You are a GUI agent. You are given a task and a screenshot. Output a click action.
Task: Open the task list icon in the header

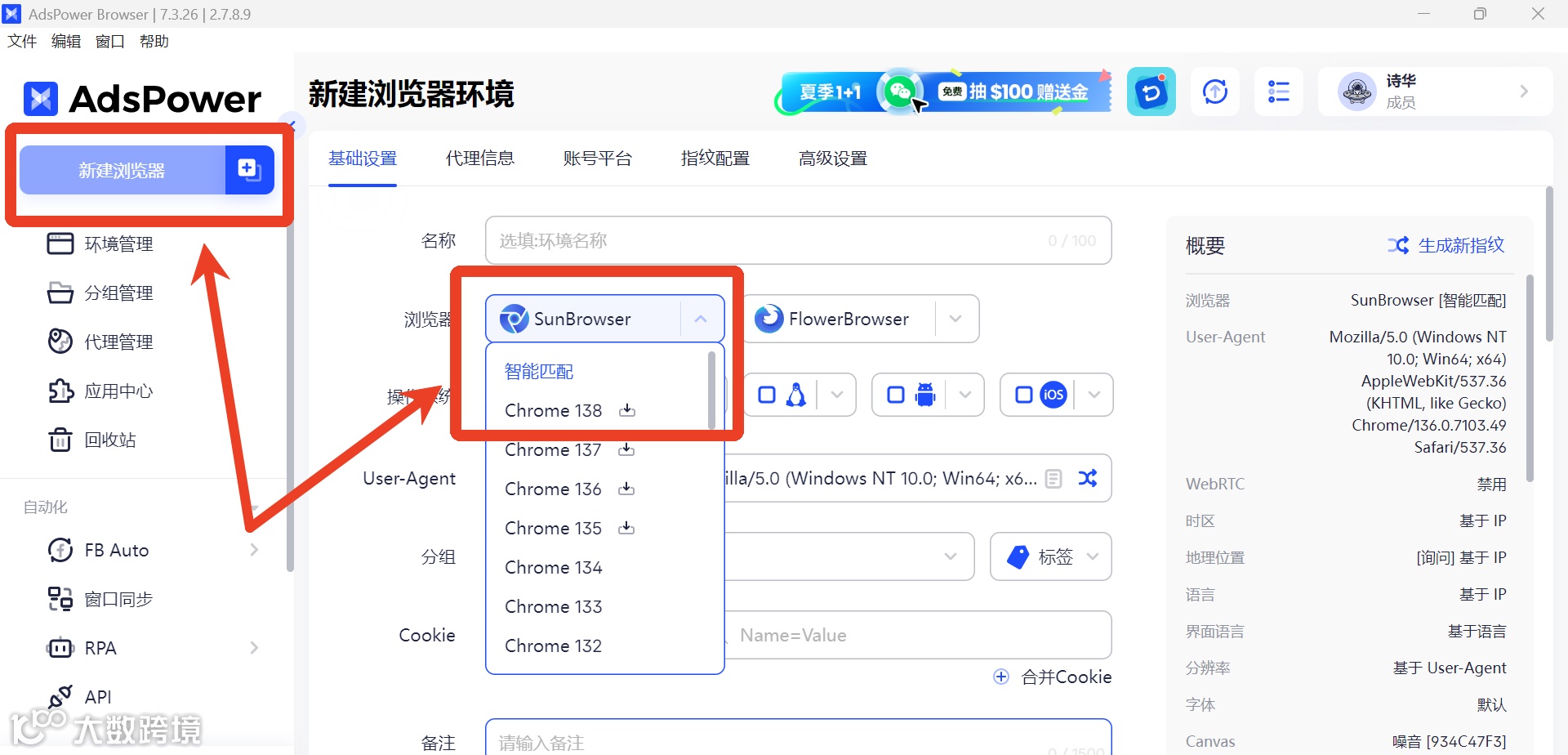coord(1279,92)
